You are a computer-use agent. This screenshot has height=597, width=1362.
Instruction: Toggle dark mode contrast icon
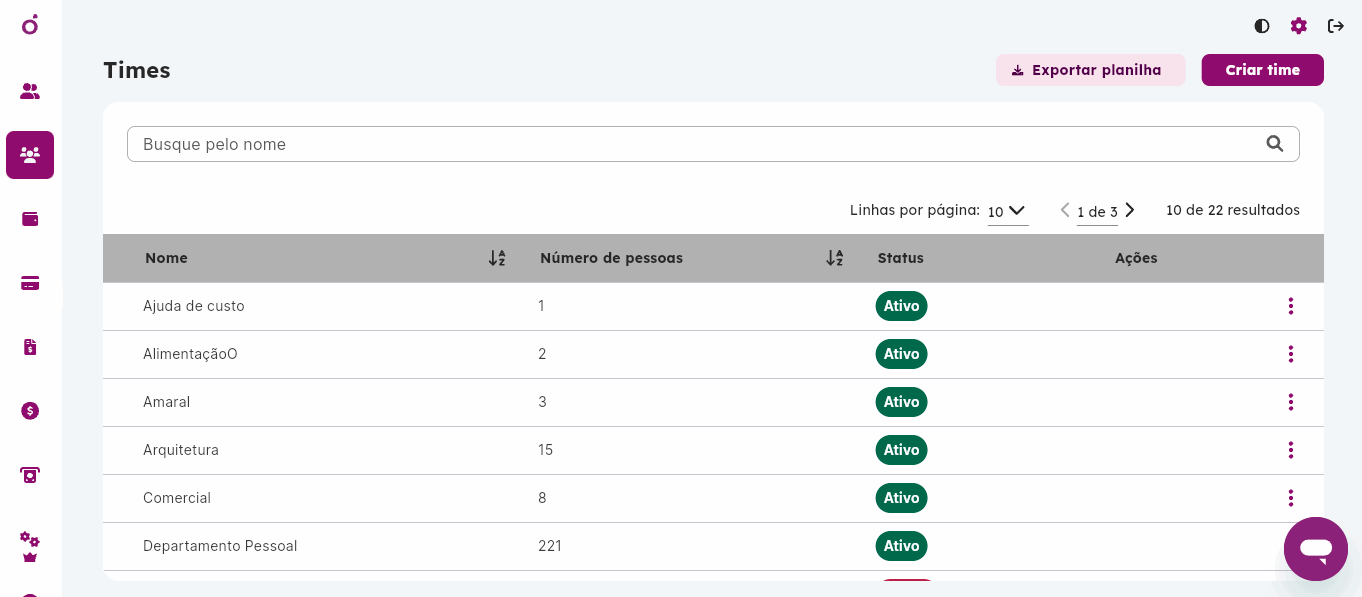coord(1262,26)
